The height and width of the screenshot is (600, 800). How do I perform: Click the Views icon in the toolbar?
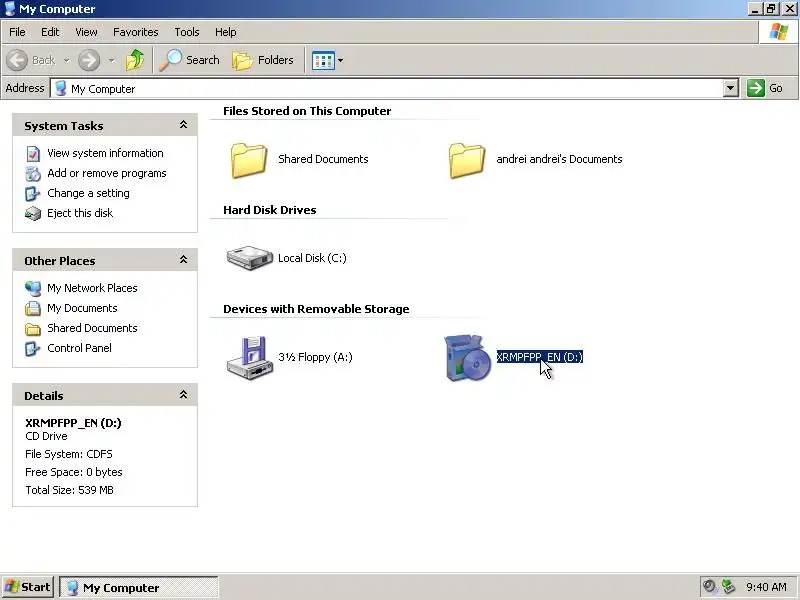pyautogui.click(x=323, y=60)
